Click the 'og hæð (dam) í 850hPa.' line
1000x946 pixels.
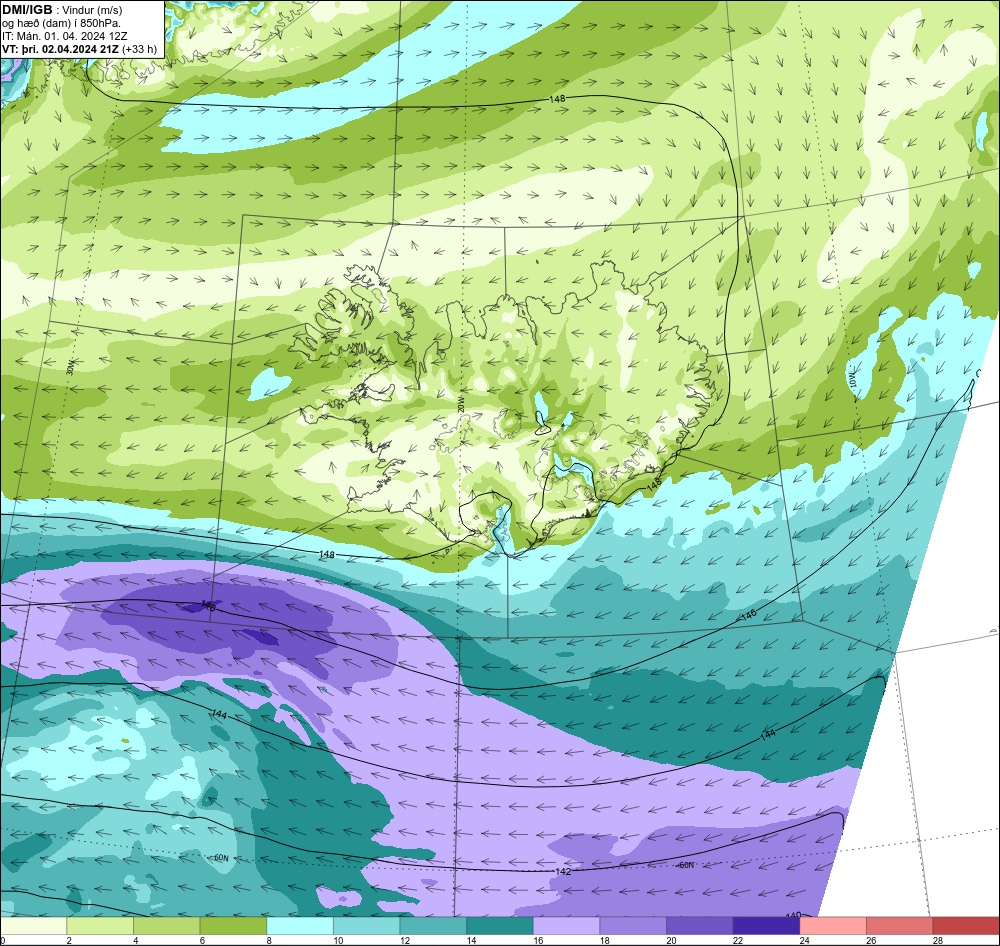[x=61, y=24]
